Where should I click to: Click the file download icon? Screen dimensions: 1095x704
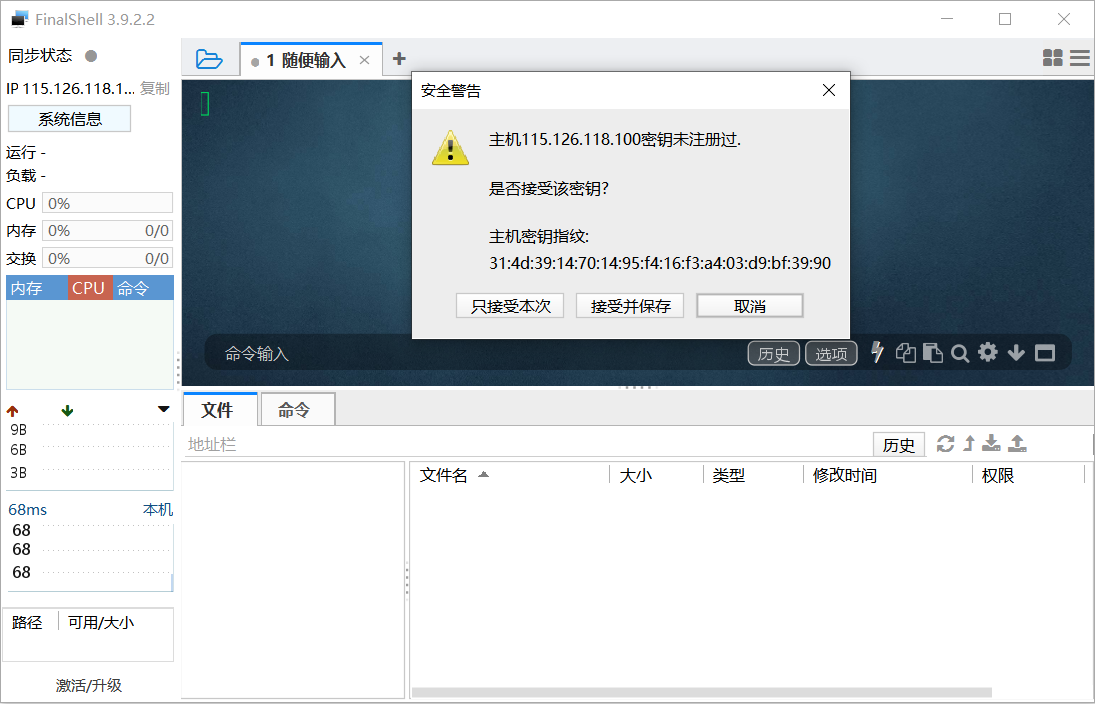point(991,443)
